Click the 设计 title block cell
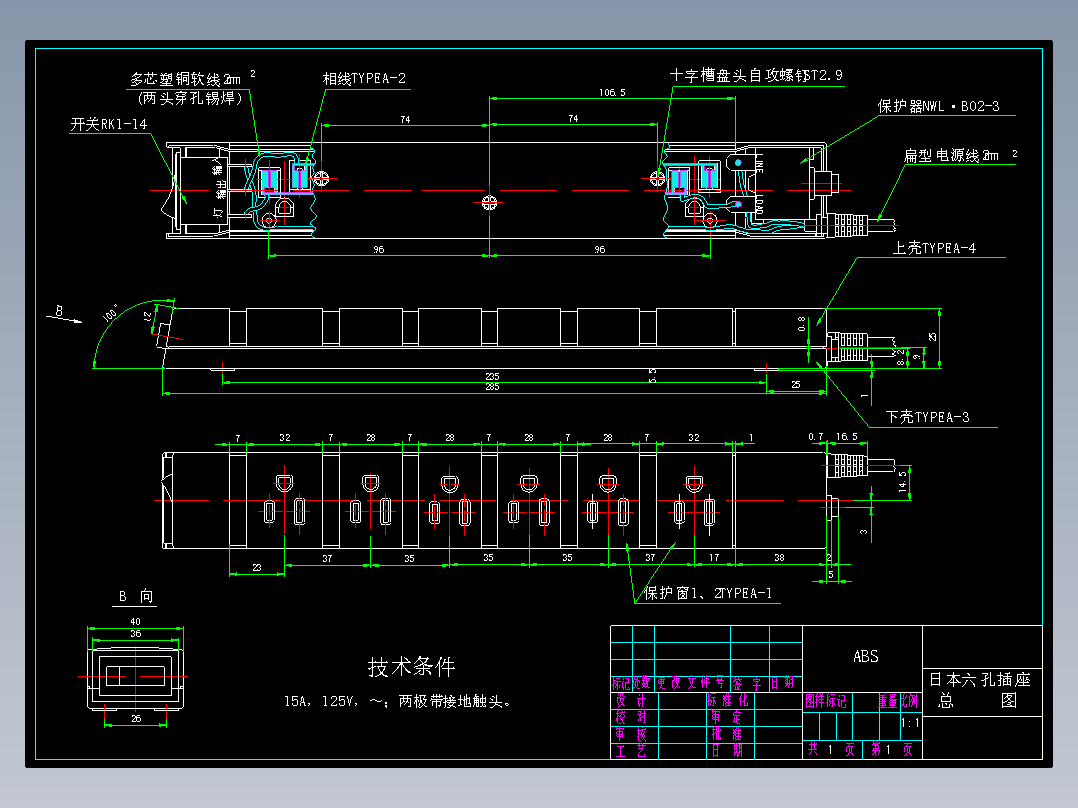This screenshot has height=808, width=1078. (x=631, y=701)
